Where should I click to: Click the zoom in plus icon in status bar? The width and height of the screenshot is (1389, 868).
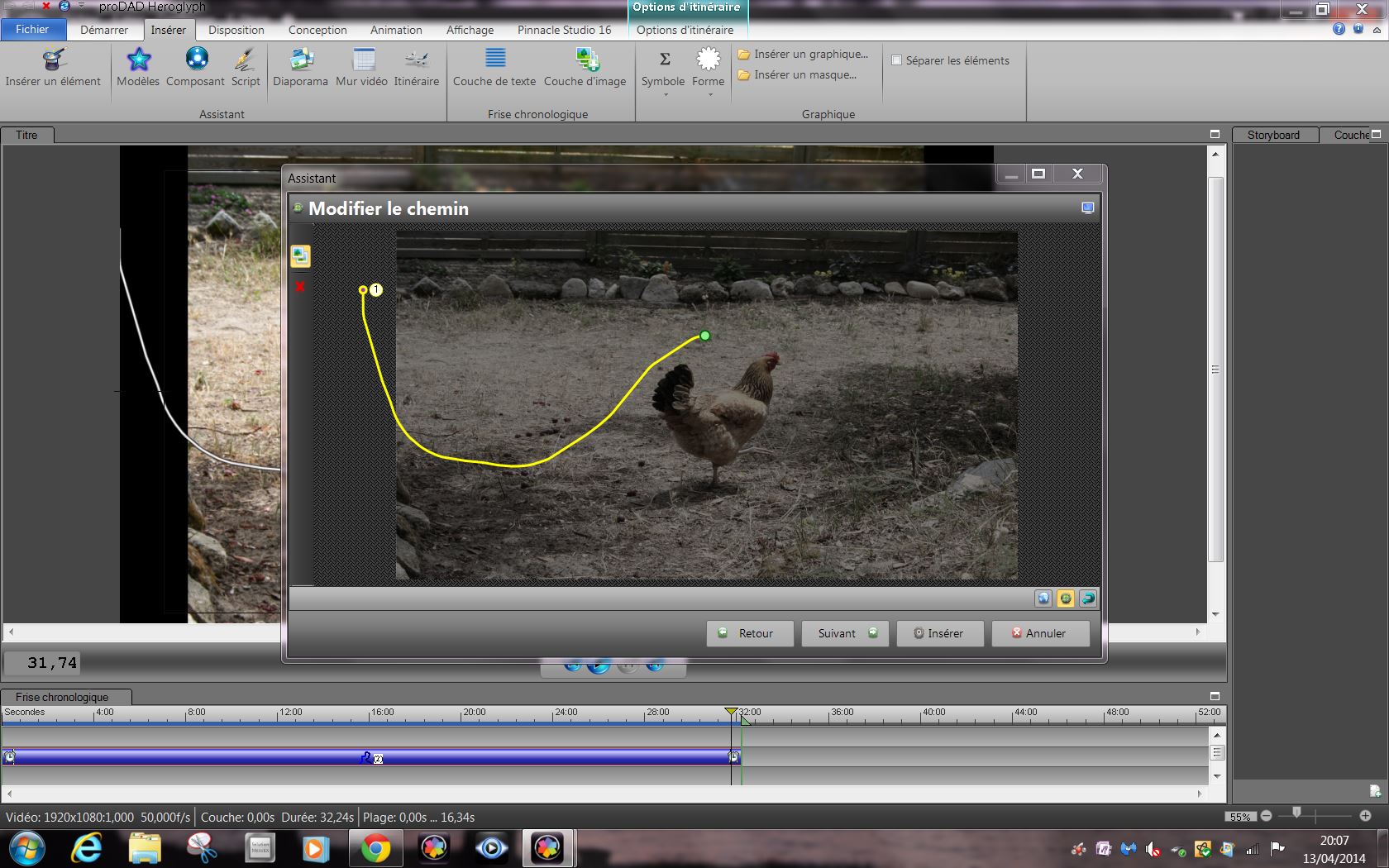click(x=1365, y=816)
